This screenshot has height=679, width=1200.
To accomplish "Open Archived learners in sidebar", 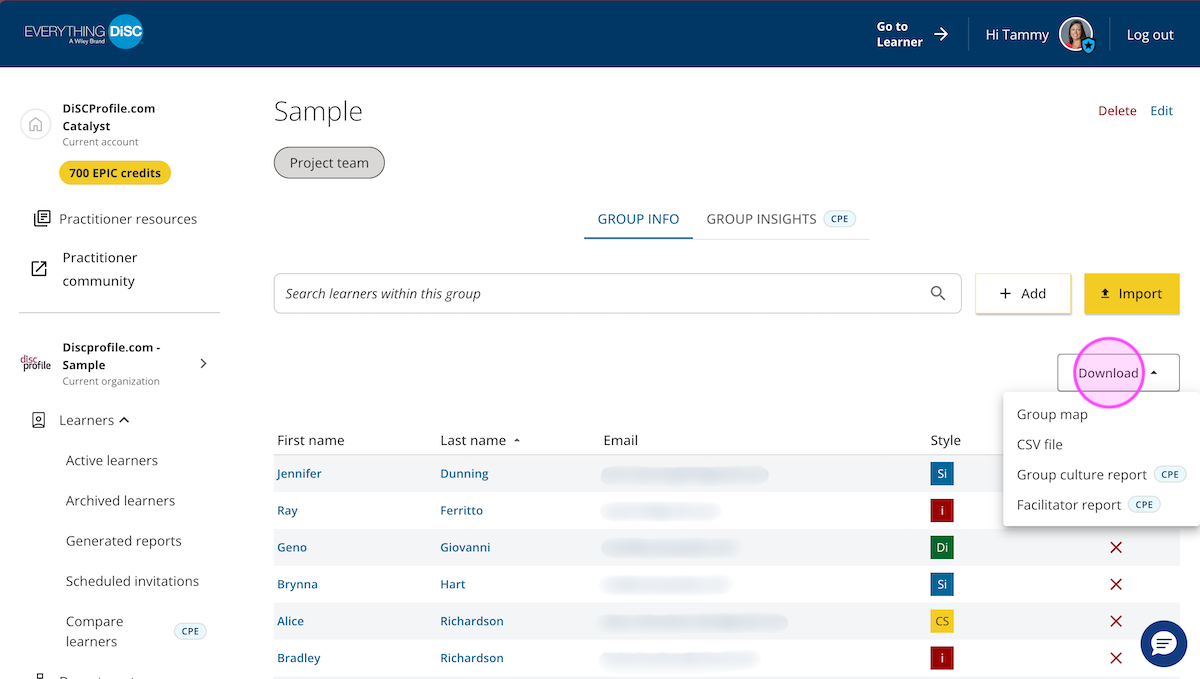I will [120, 500].
